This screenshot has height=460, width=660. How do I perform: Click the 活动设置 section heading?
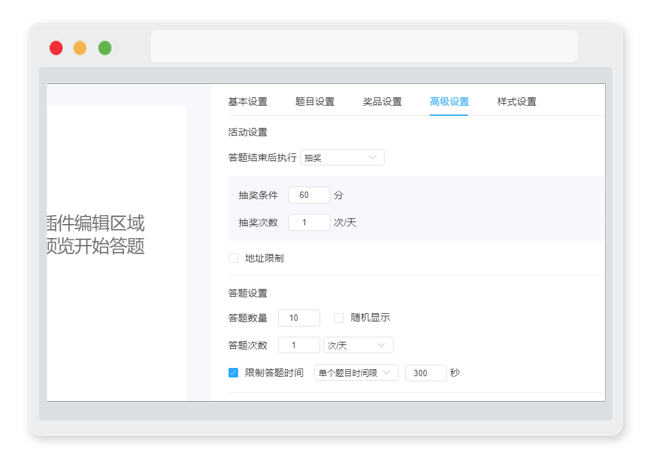248,132
